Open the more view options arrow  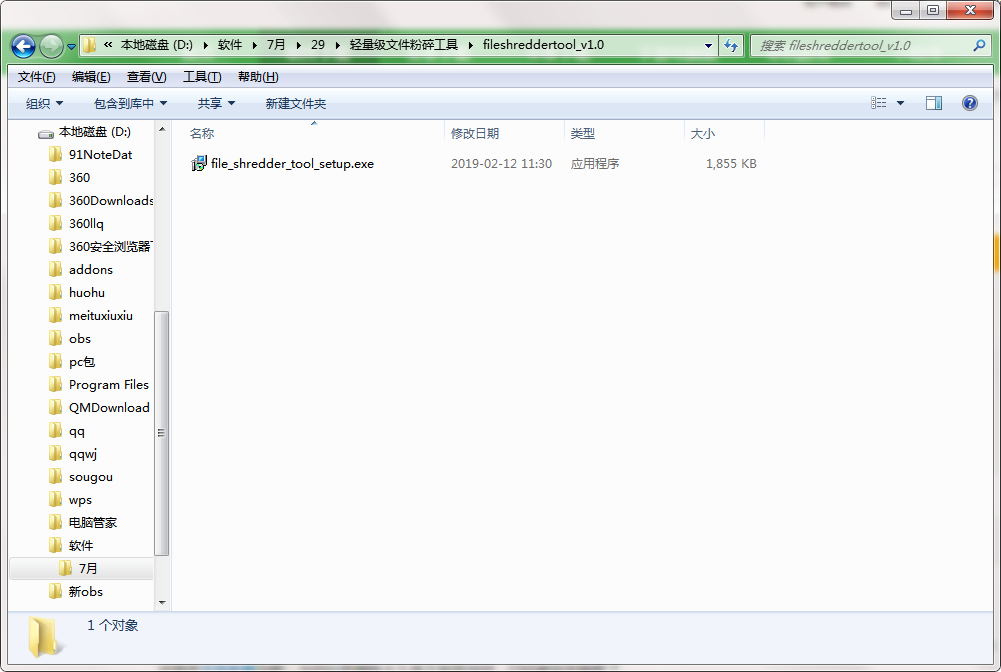pos(900,103)
